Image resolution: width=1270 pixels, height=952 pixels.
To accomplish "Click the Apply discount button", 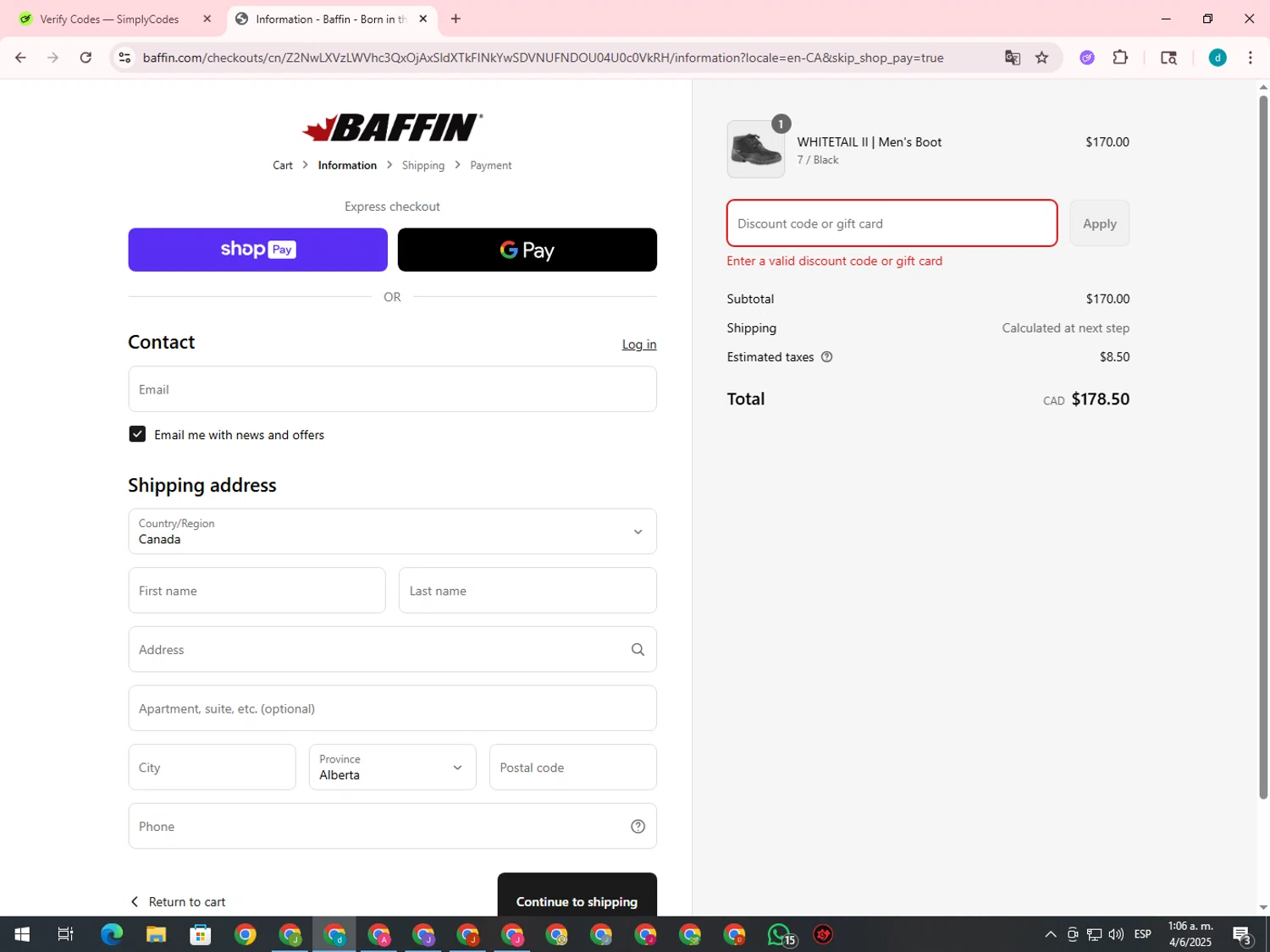I will [x=1099, y=223].
